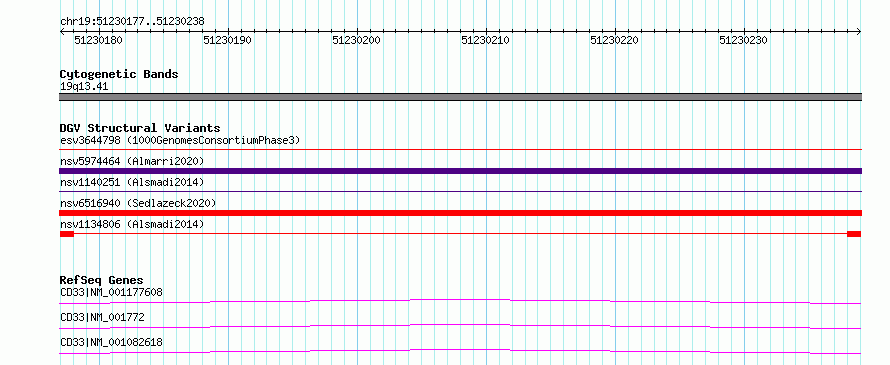The image size is (890, 365).
Task: Click thick purple bar of nsv5974464
Action: 460,171
